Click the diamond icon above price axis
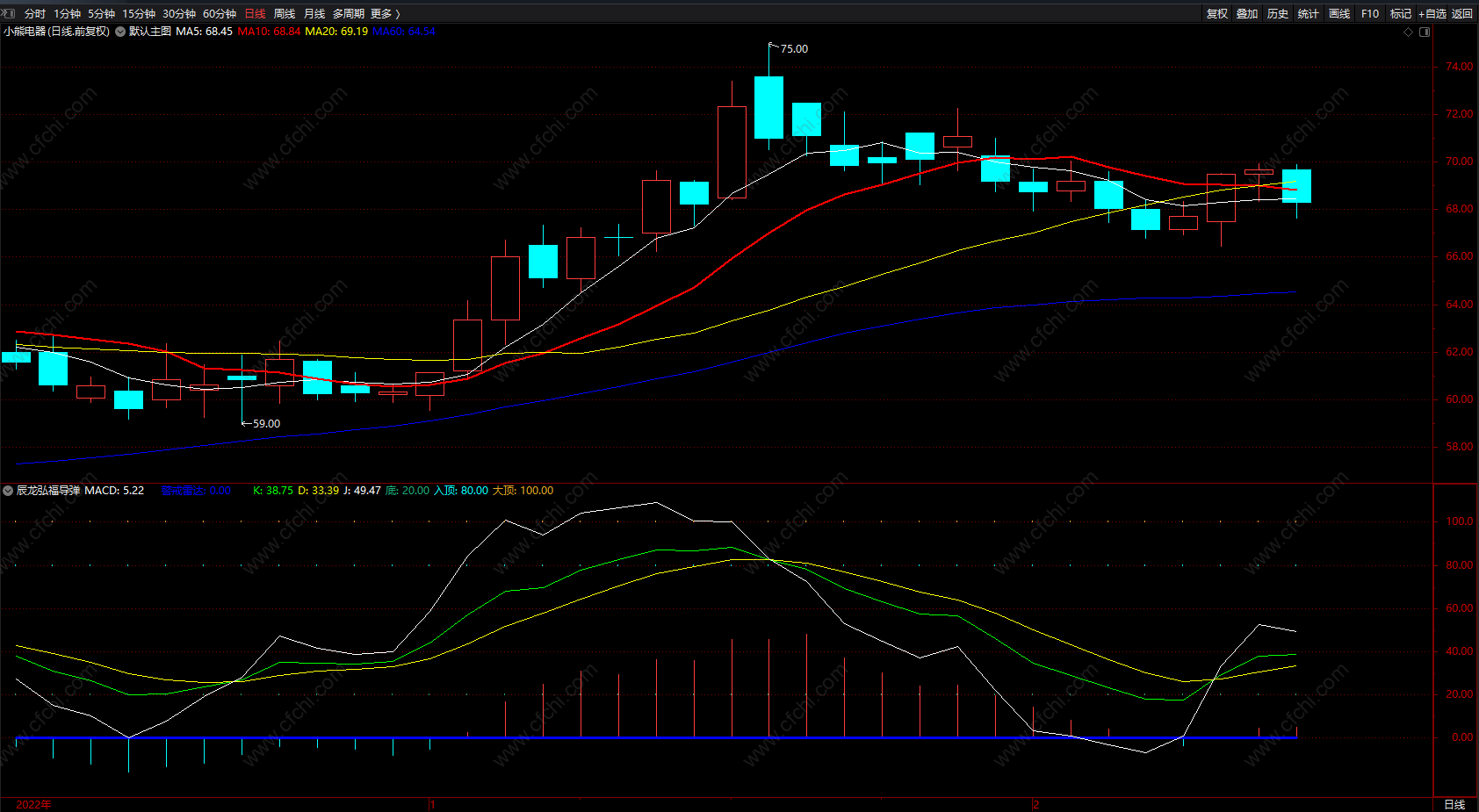 click(1409, 32)
